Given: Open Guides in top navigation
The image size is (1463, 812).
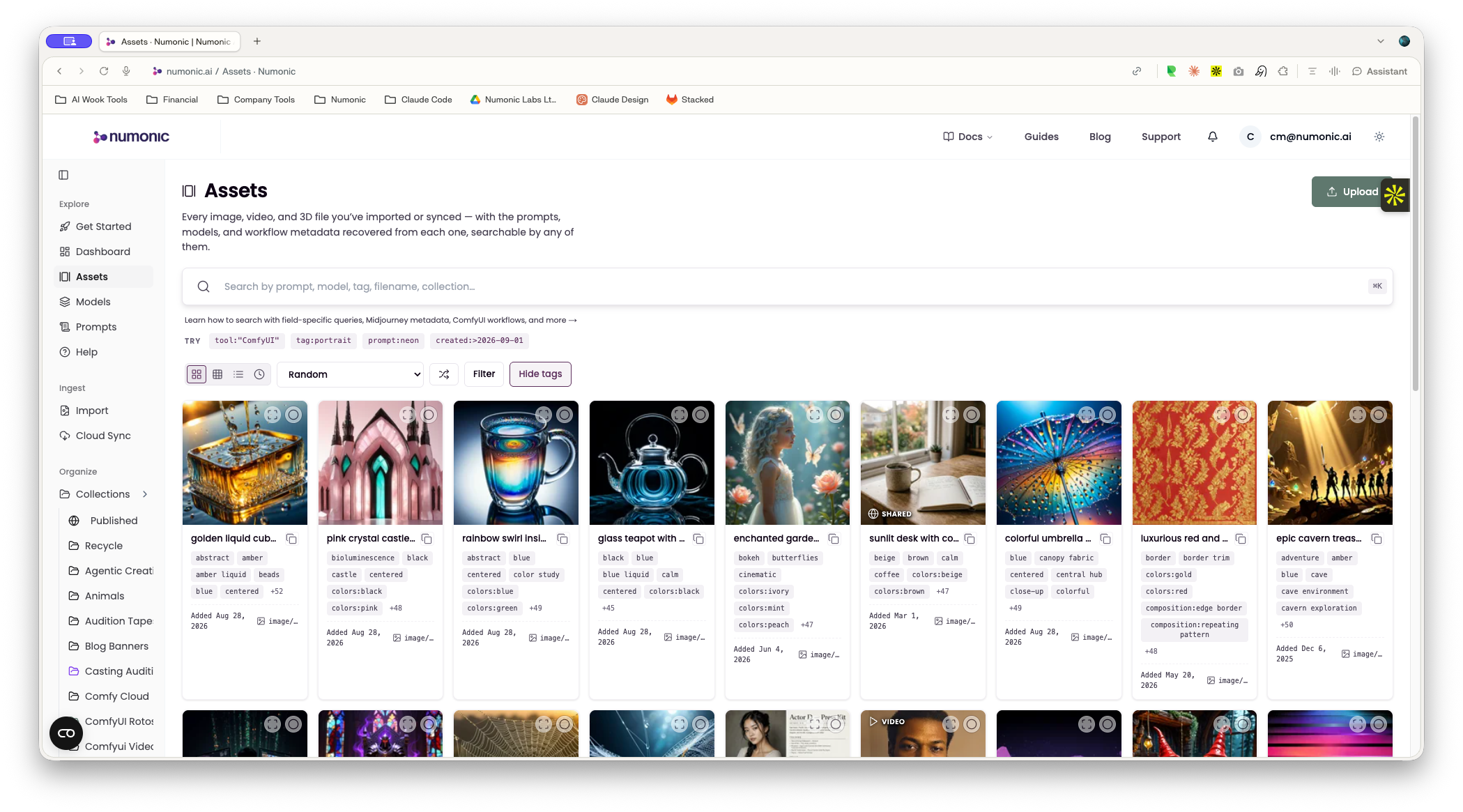Looking at the screenshot, I should point(1041,137).
